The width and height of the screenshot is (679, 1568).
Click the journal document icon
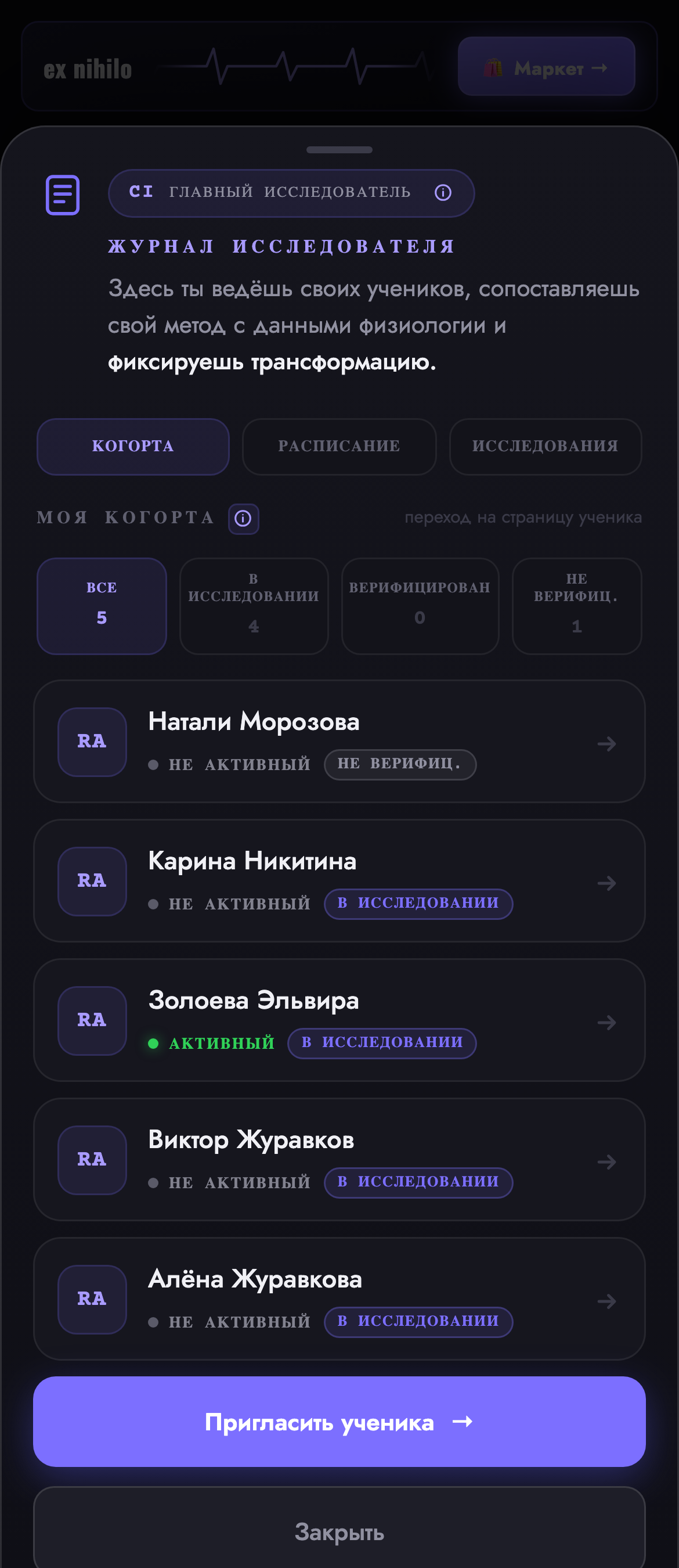tap(63, 195)
